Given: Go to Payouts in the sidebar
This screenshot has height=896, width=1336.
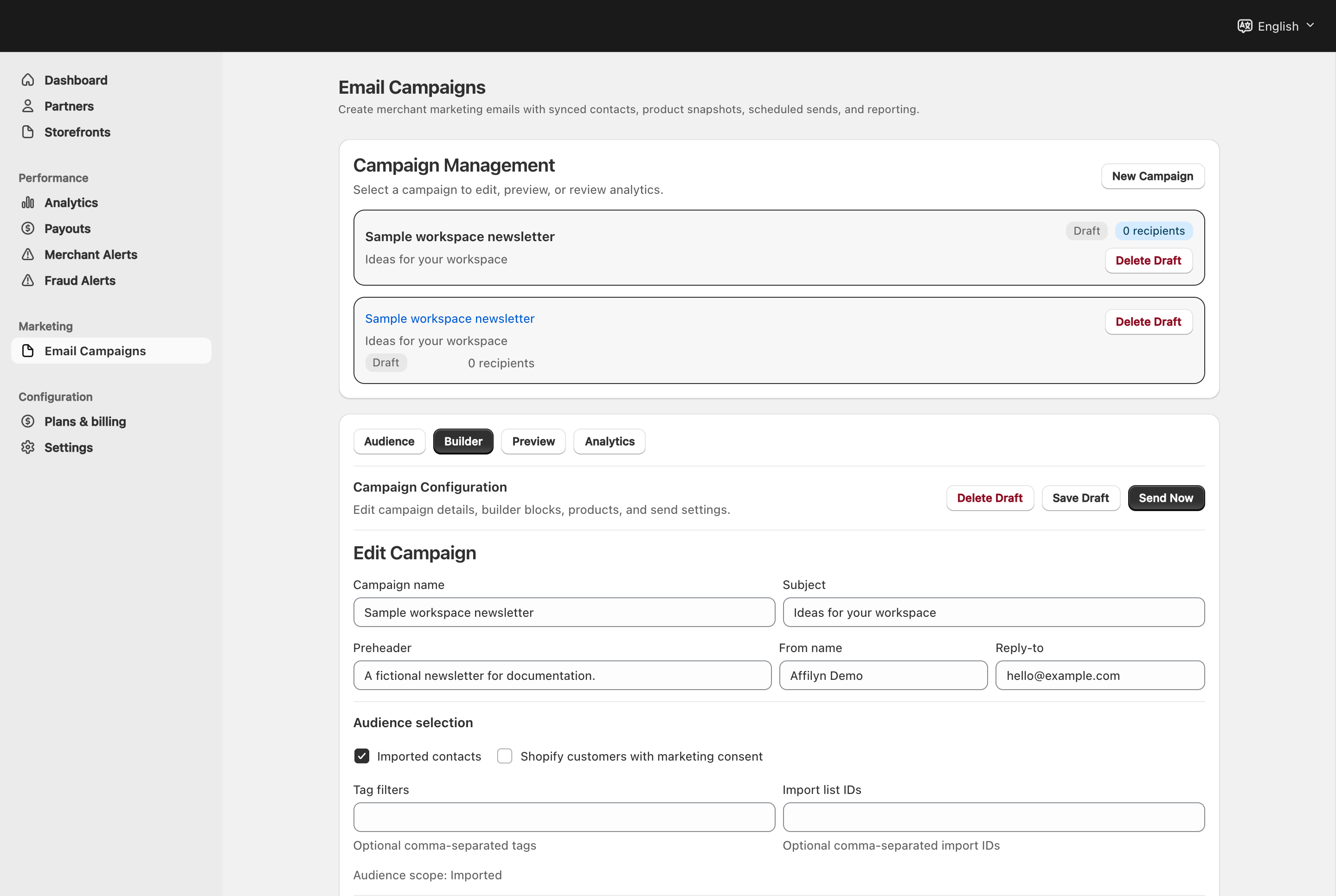Looking at the screenshot, I should pyautogui.click(x=111, y=229).
